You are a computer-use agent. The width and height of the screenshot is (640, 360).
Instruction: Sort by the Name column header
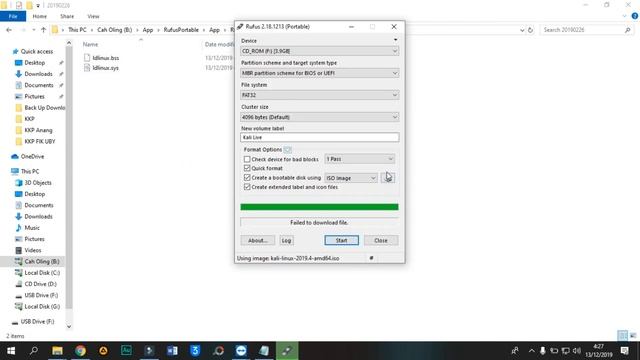(91, 44)
